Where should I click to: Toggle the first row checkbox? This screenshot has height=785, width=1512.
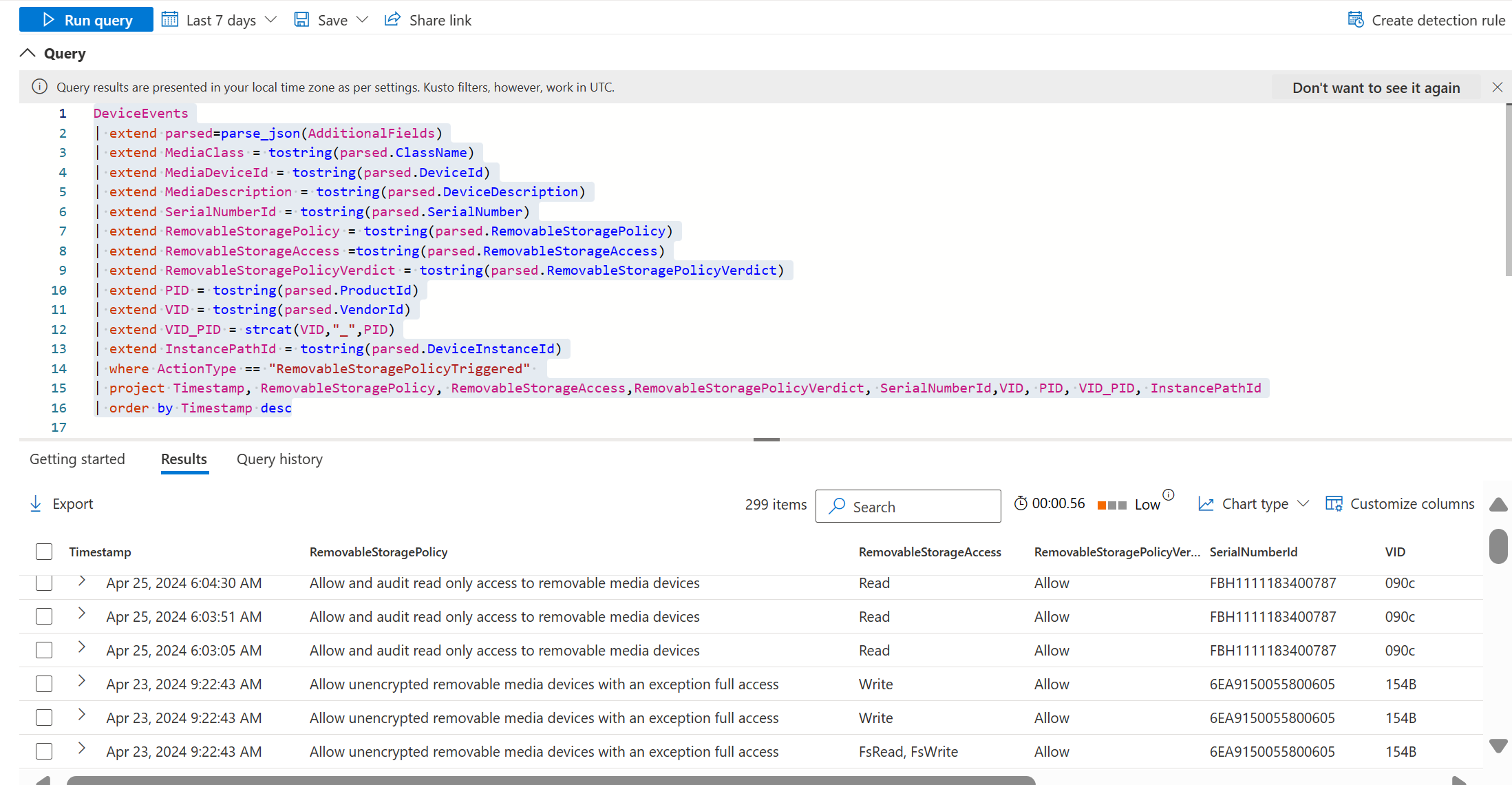pyautogui.click(x=43, y=582)
